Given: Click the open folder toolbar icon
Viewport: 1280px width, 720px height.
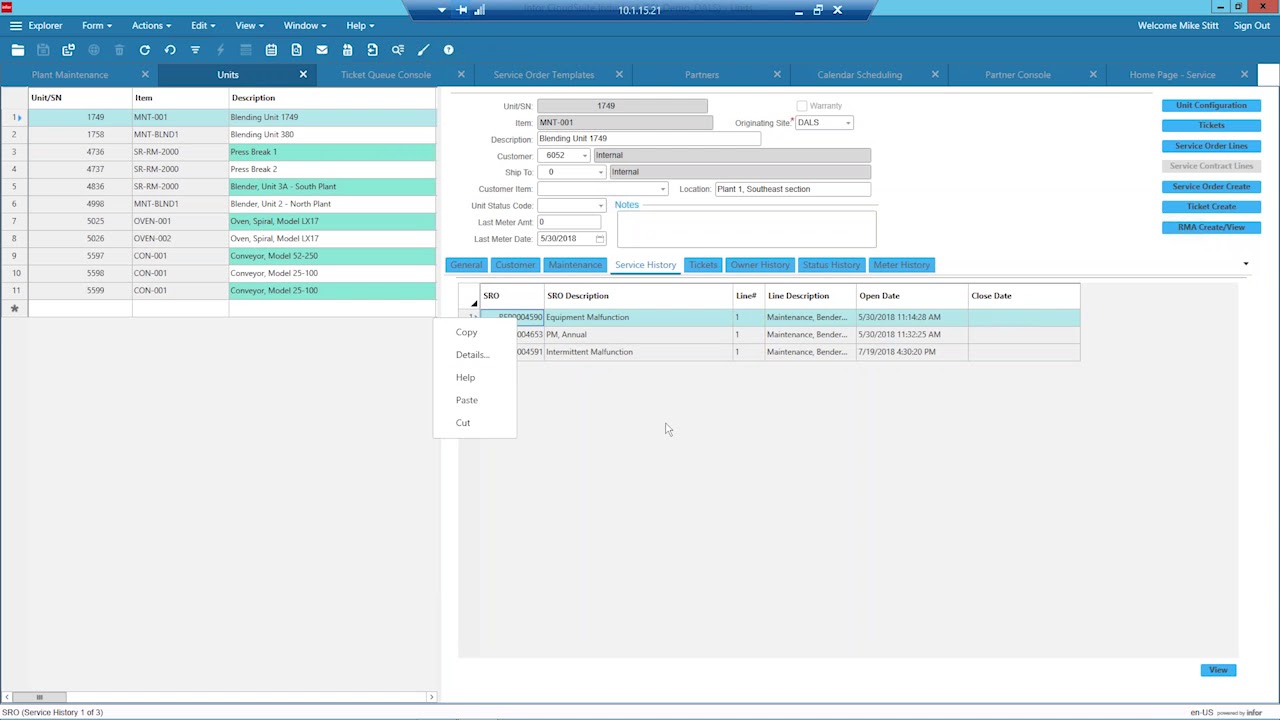Looking at the screenshot, I should click(18, 50).
